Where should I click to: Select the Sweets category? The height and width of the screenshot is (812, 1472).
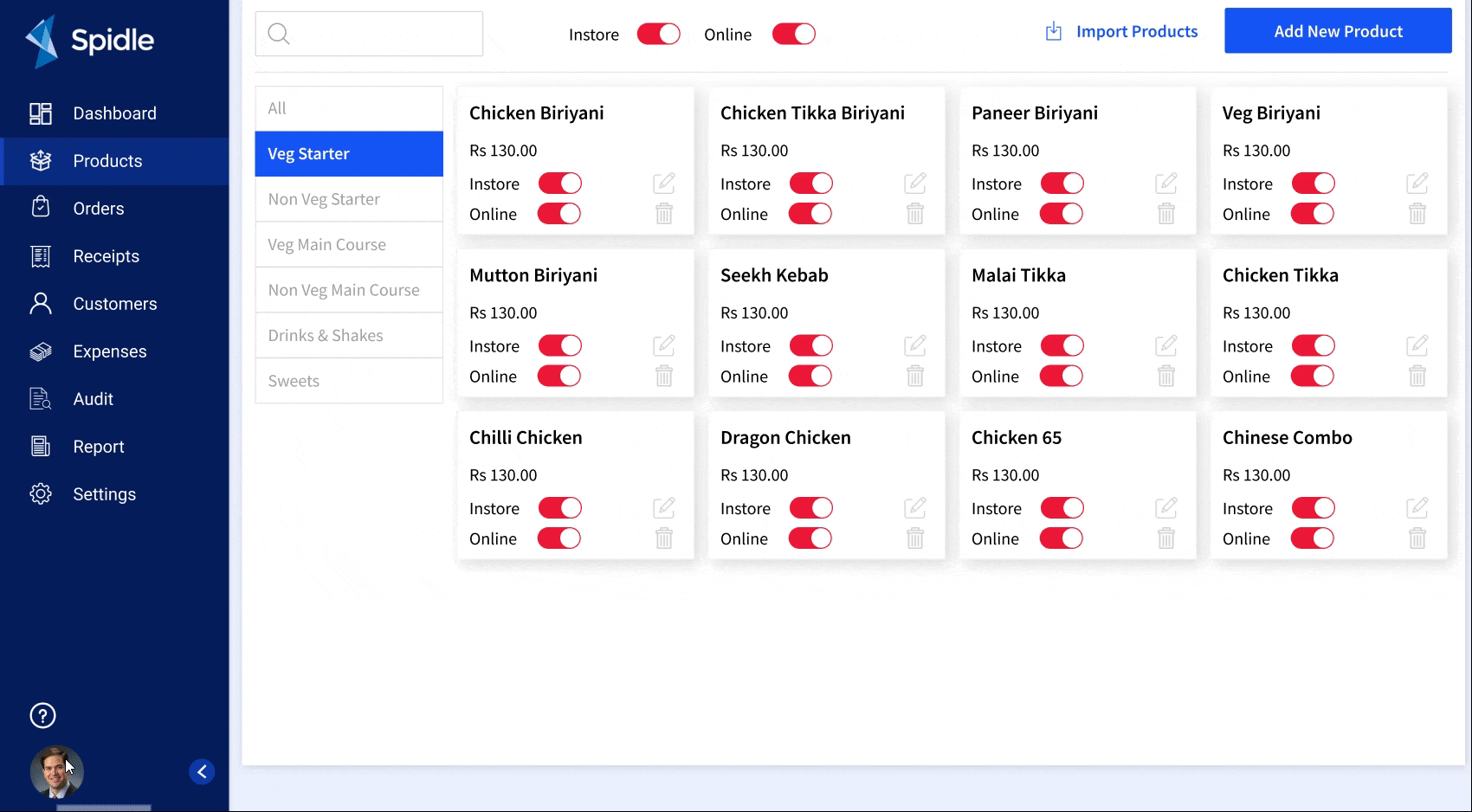(x=349, y=381)
